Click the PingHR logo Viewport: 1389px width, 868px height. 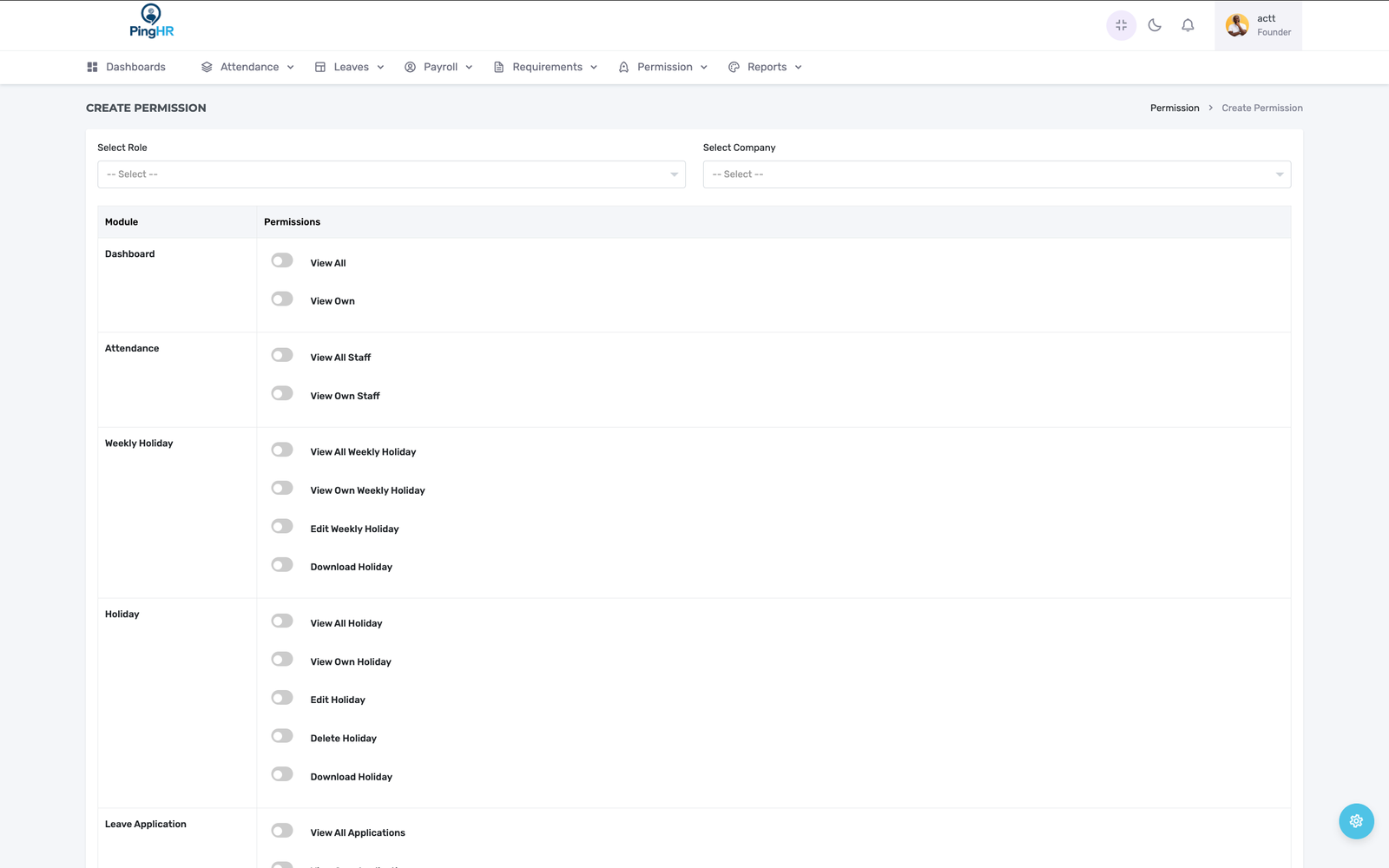click(151, 22)
